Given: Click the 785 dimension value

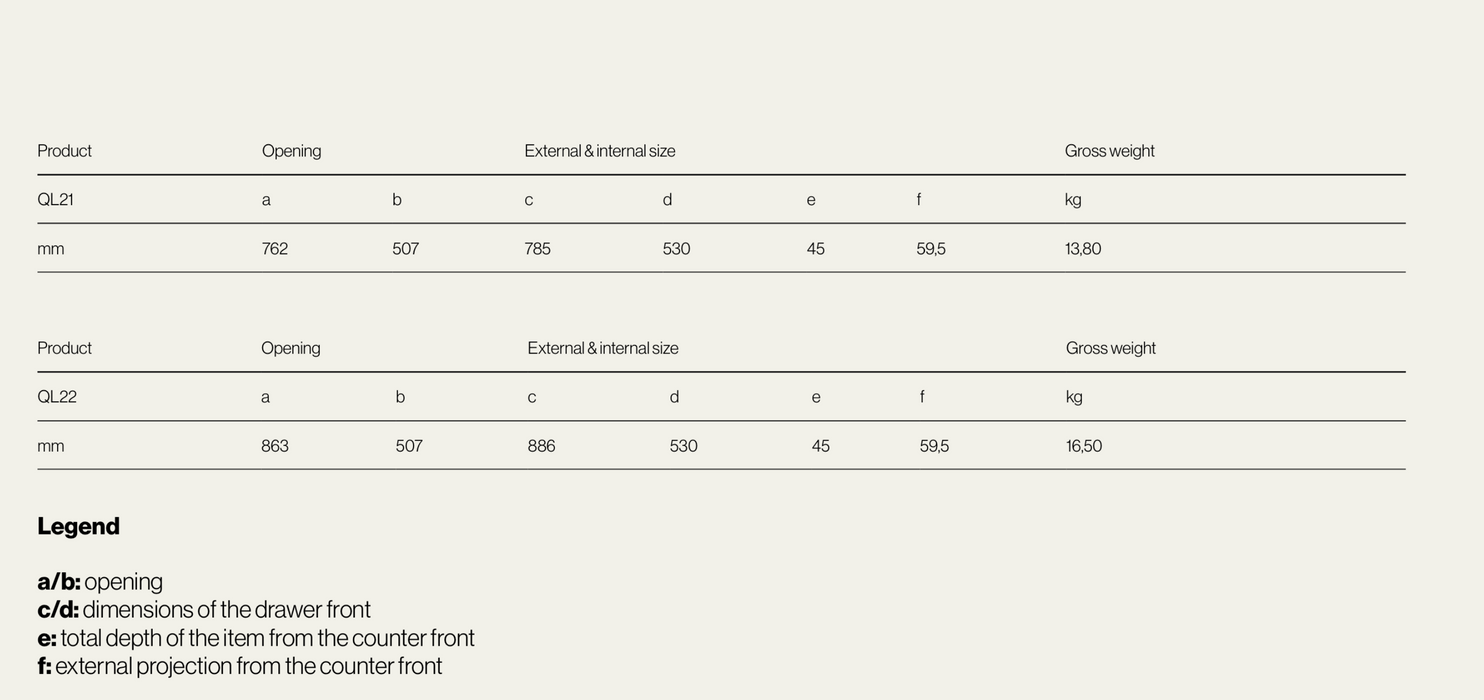Looking at the screenshot, I should (x=538, y=249).
